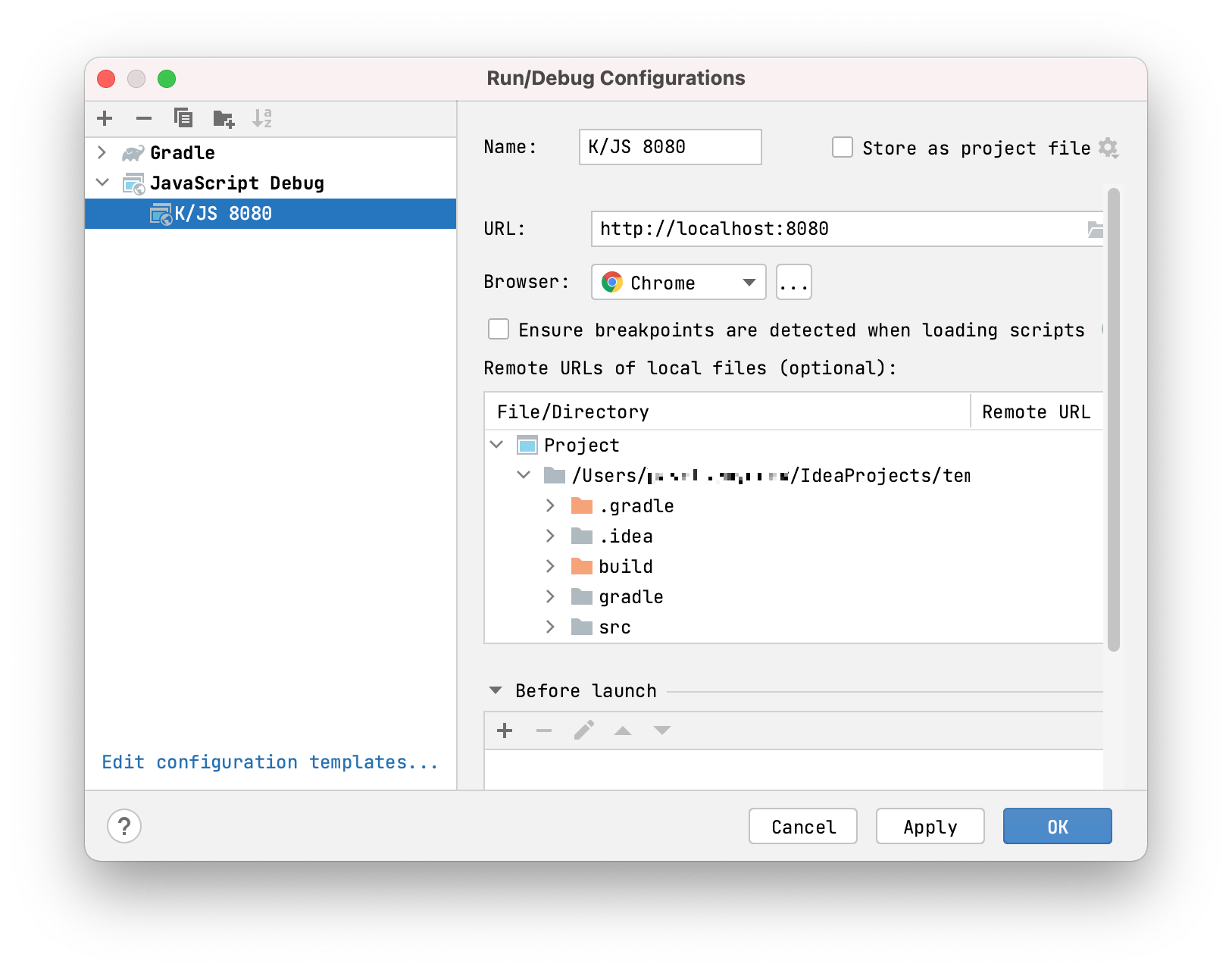1232x973 pixels.
Task: Select the '/Users/.../IdeaProjects' path row
Action: click(793, 475)
